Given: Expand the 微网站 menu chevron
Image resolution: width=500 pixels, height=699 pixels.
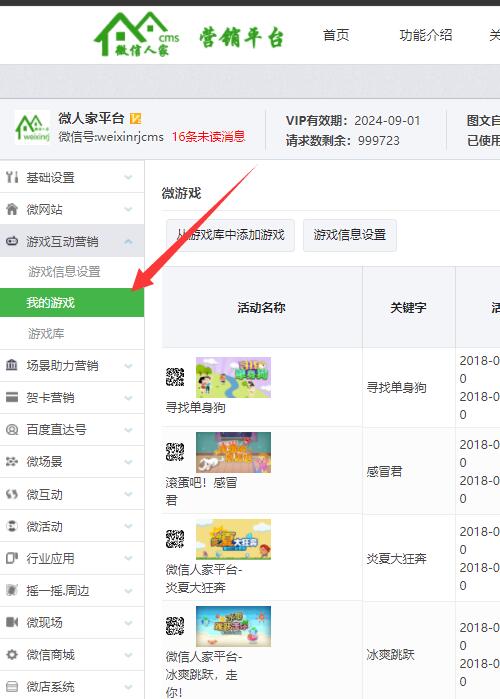Looking at the screenshot, I should [x=128, y=209].
